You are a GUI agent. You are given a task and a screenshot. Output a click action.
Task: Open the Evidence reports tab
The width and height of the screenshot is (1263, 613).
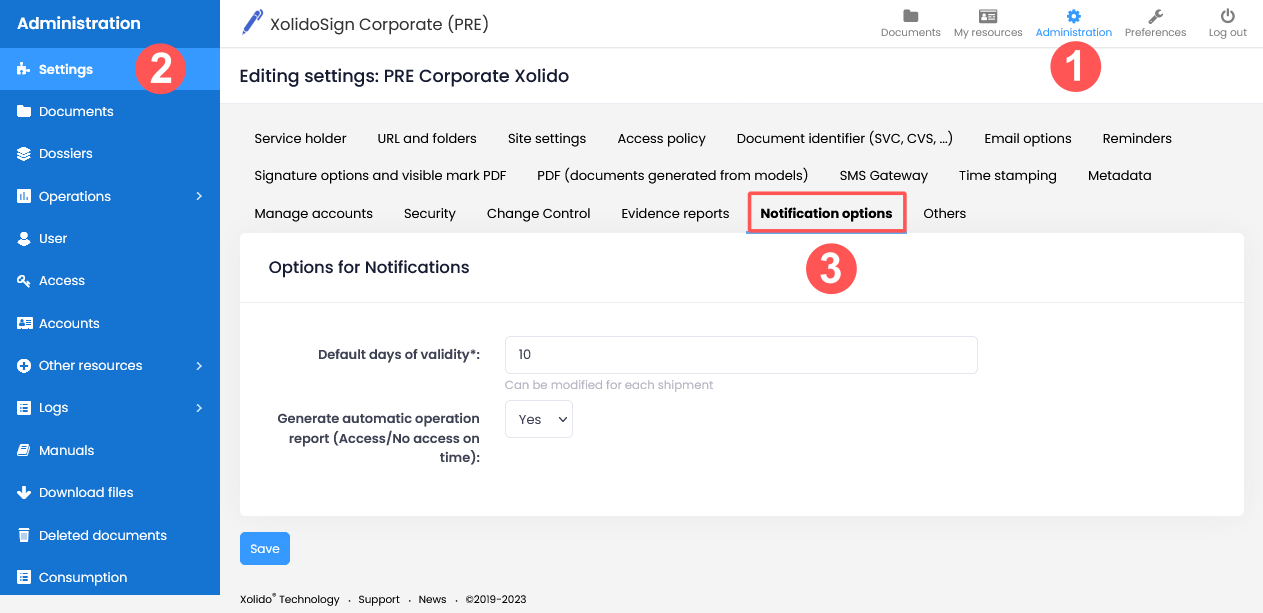[675, 213]
